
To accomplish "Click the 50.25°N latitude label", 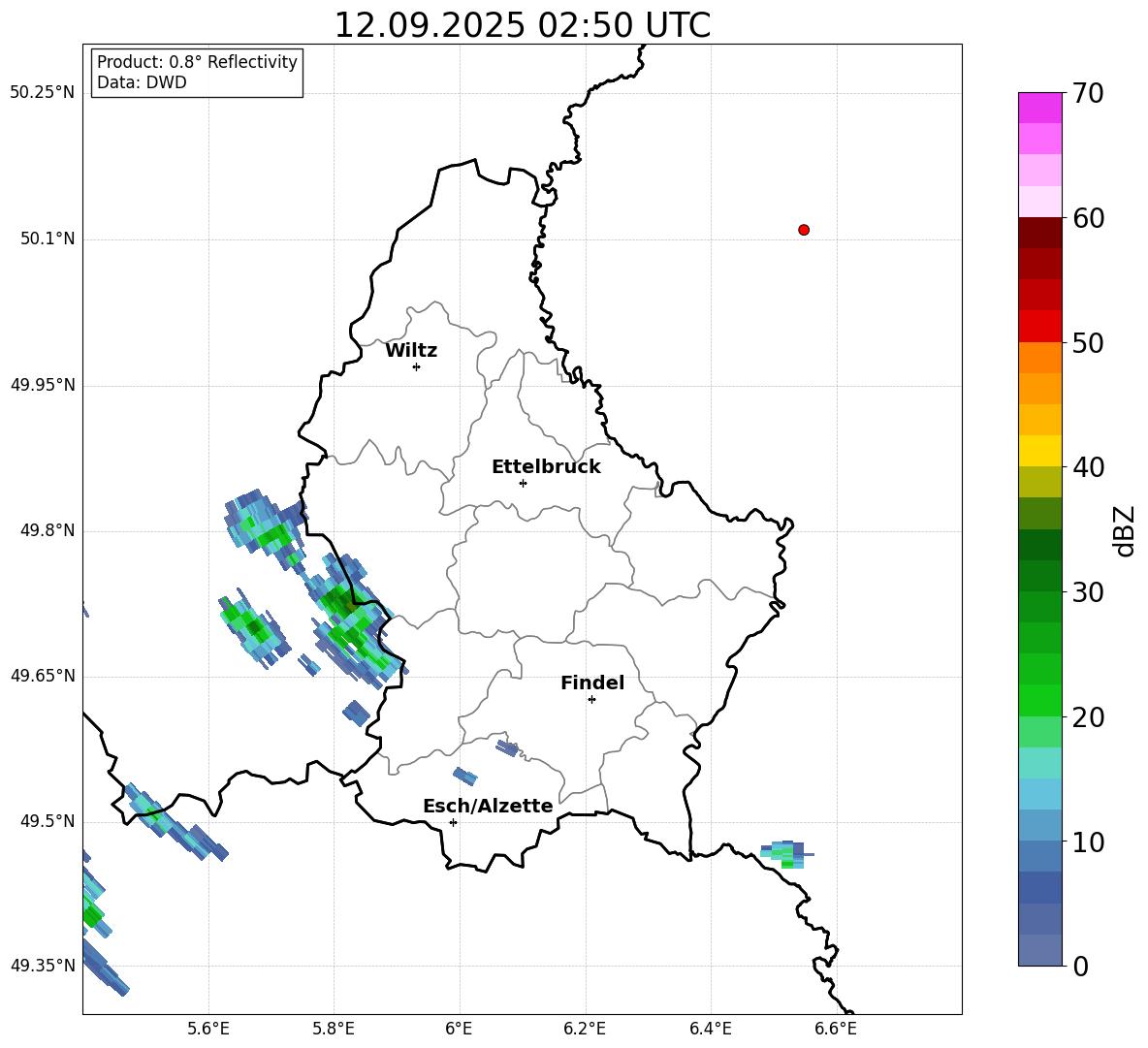I will 43,93.
